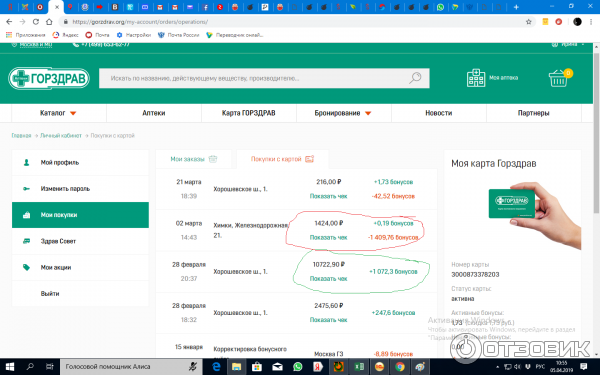This screenshot has height=375, width=600.
Task: Open Excel from the taskbar
Action: (359, 367)
